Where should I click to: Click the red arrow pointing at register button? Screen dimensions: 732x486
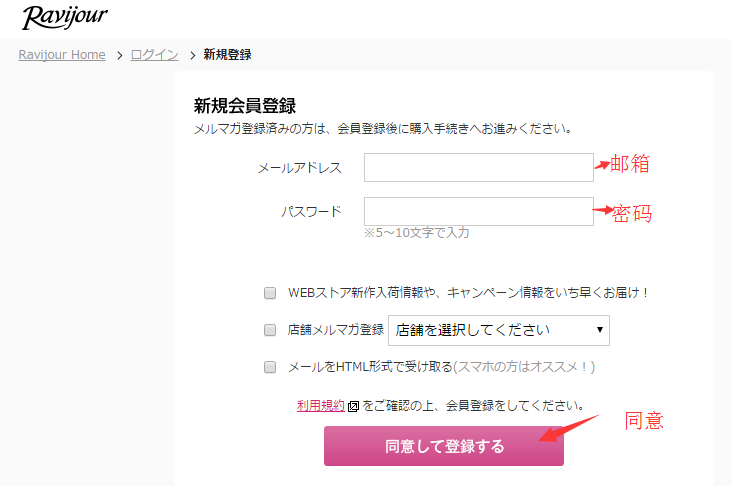pyautogui.click(x=568, y=426)
